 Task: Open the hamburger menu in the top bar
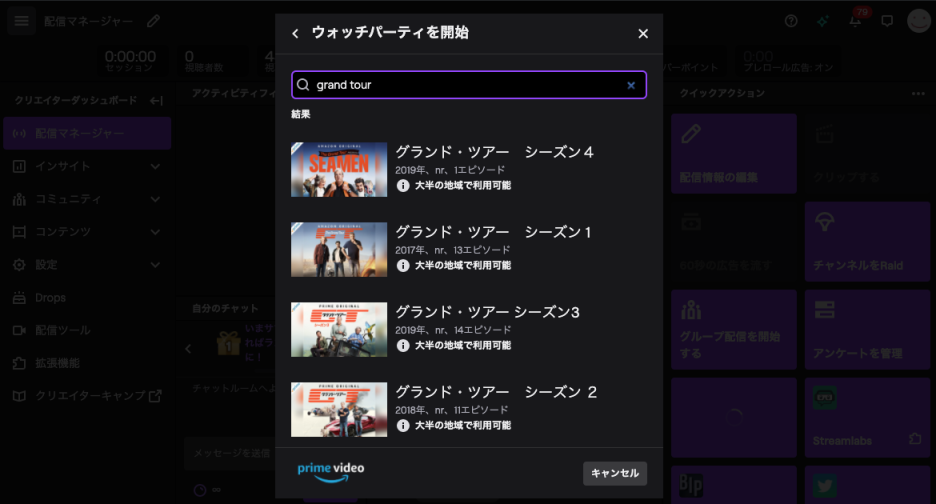coord(21,21)
